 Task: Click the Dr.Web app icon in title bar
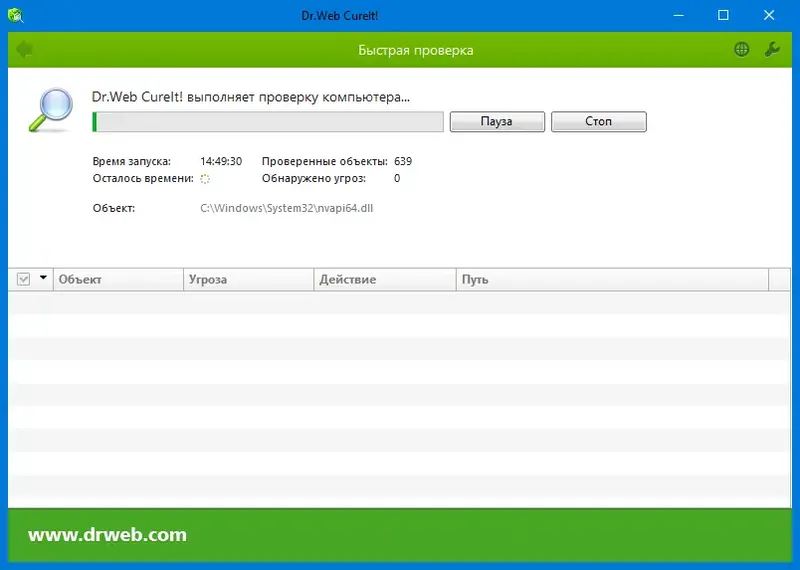(16, 15)
